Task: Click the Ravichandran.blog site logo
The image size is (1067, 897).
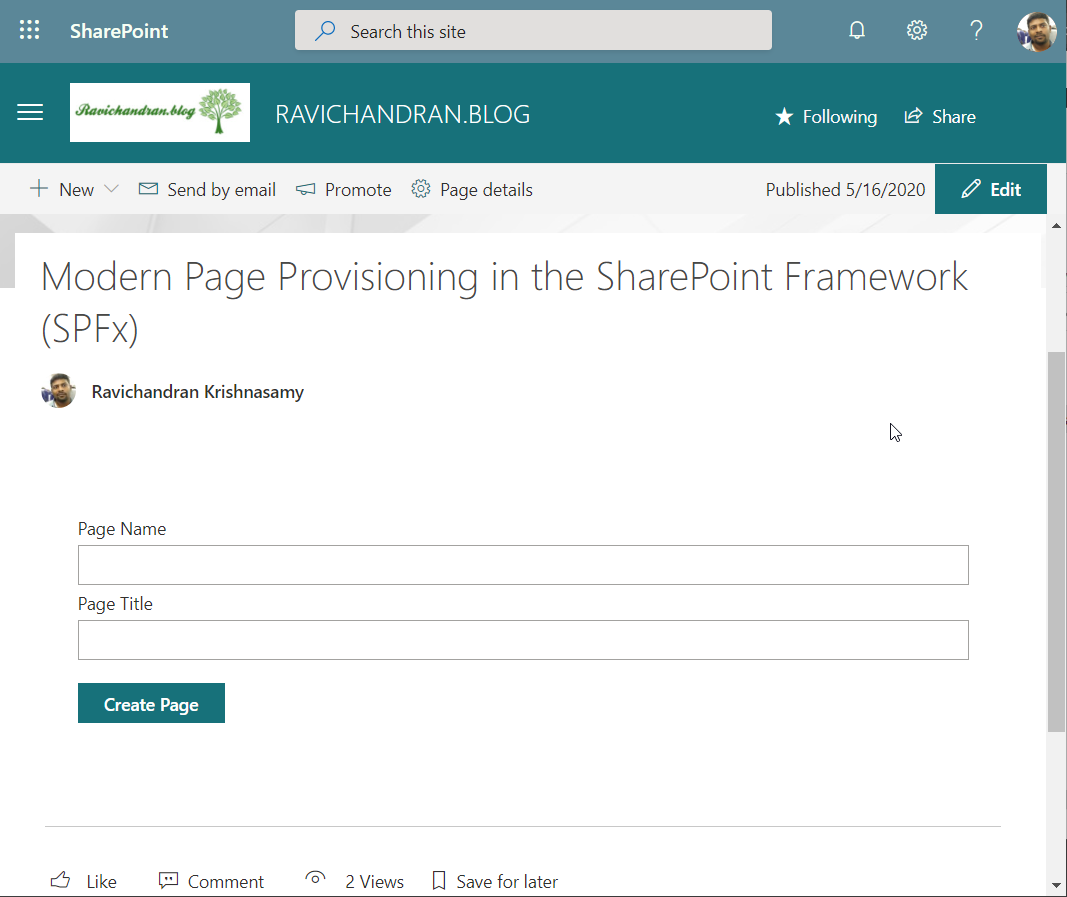Action: 160,113
